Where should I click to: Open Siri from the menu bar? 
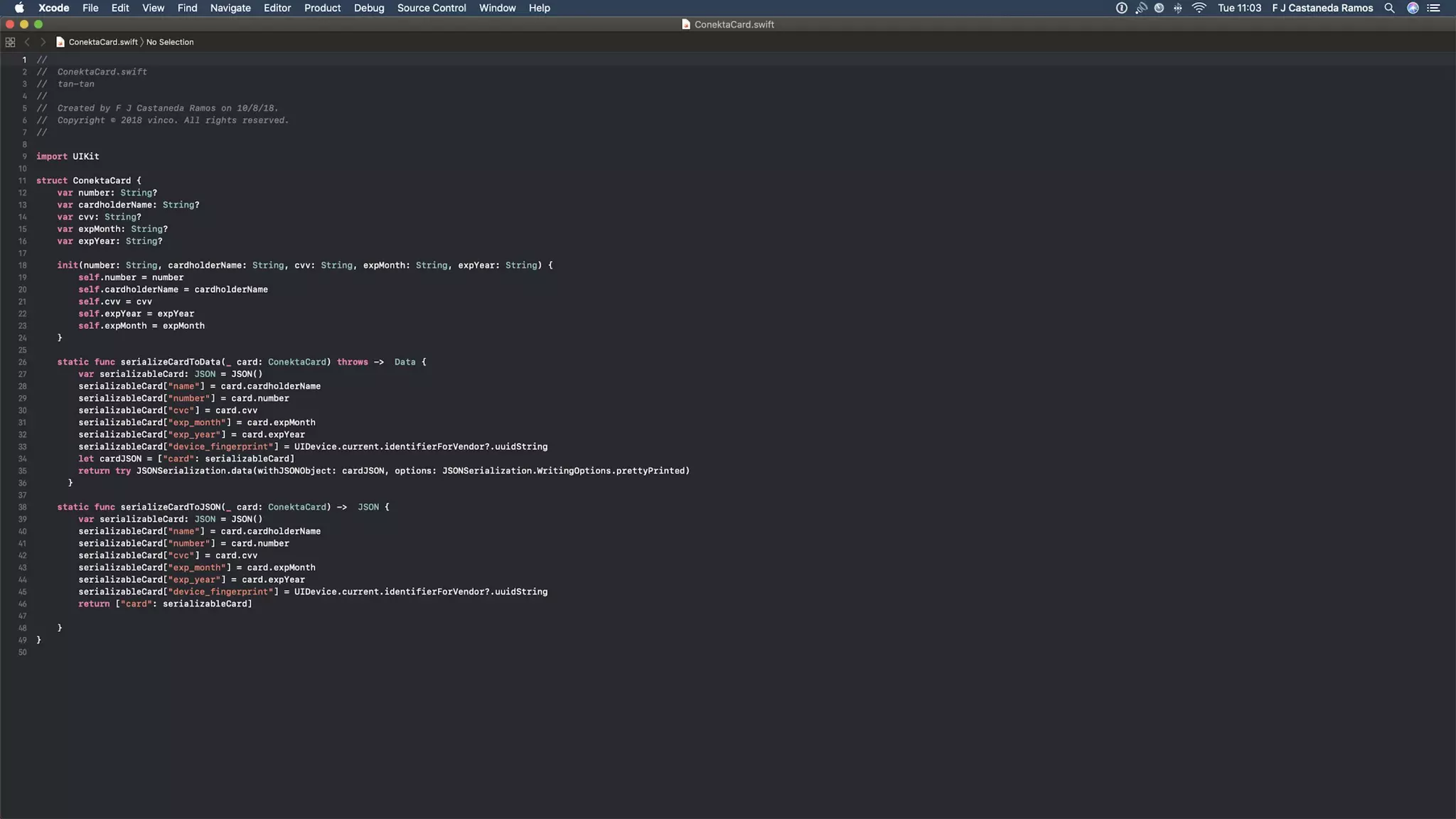coord(1413,8)
